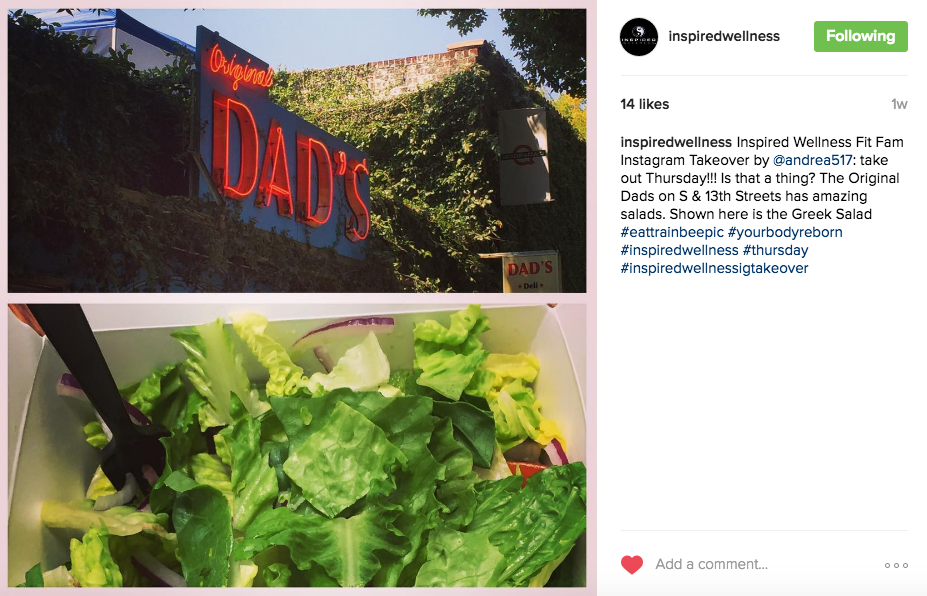Open the #inspiredwellnessigtakeover hashtag
927x596 pixels.
(x=714, y=268)
